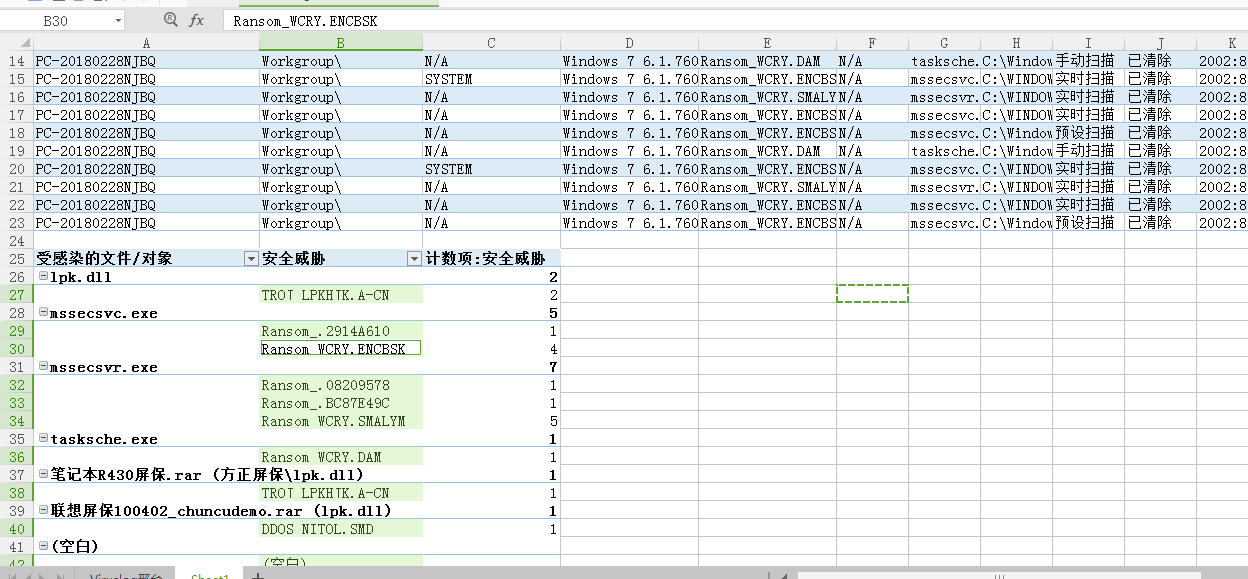This screenshot has height=579, width=1248.
Task: Select row 25 header
Action: (16, 259)
